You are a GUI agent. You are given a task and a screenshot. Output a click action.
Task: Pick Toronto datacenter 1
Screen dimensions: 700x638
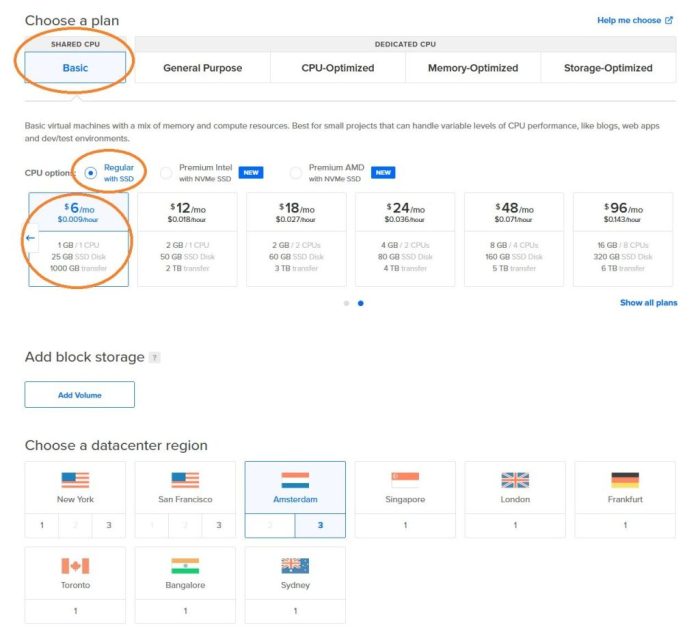(x=75, y=611)
